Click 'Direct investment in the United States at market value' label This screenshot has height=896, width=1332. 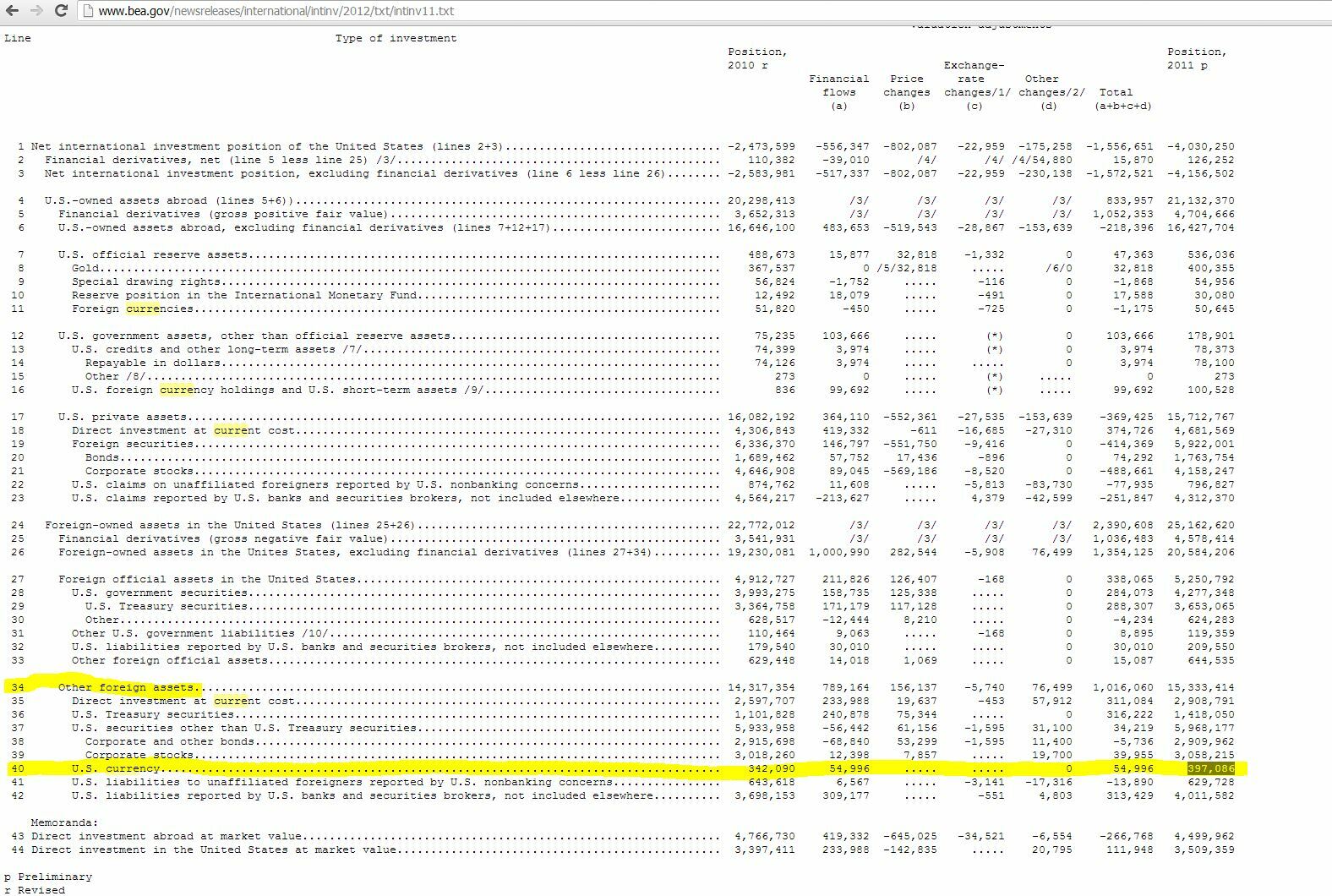(x=214, y=850)
